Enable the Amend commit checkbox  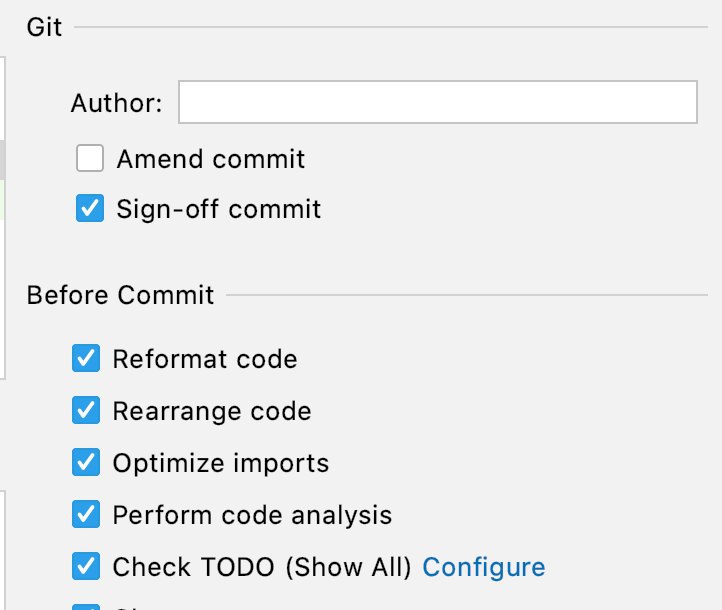pos(90,158)
